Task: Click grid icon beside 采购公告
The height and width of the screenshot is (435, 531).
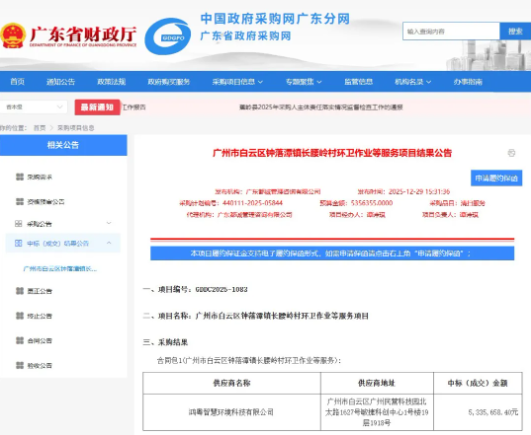Action: click(x=19, y=224)
